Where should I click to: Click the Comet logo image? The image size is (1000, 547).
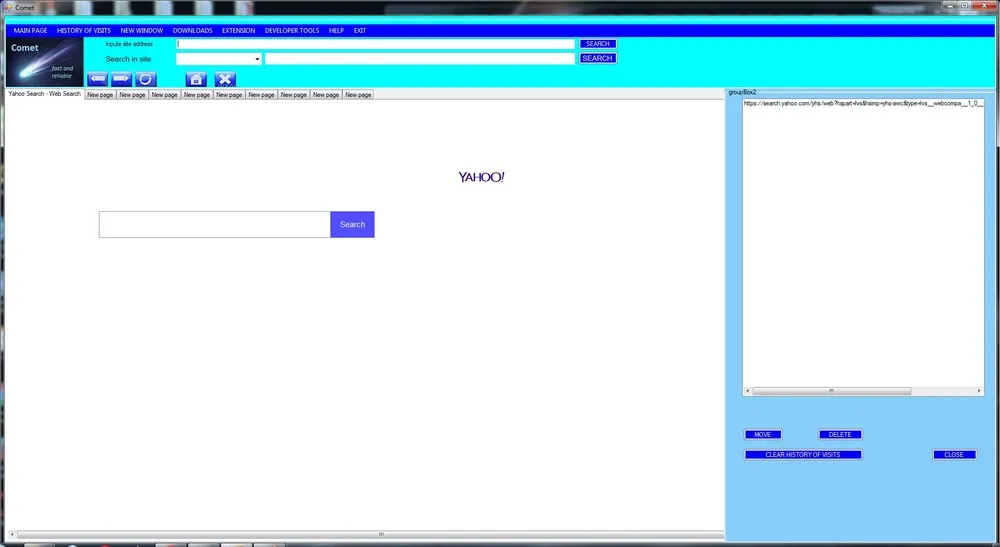[45, 62]
